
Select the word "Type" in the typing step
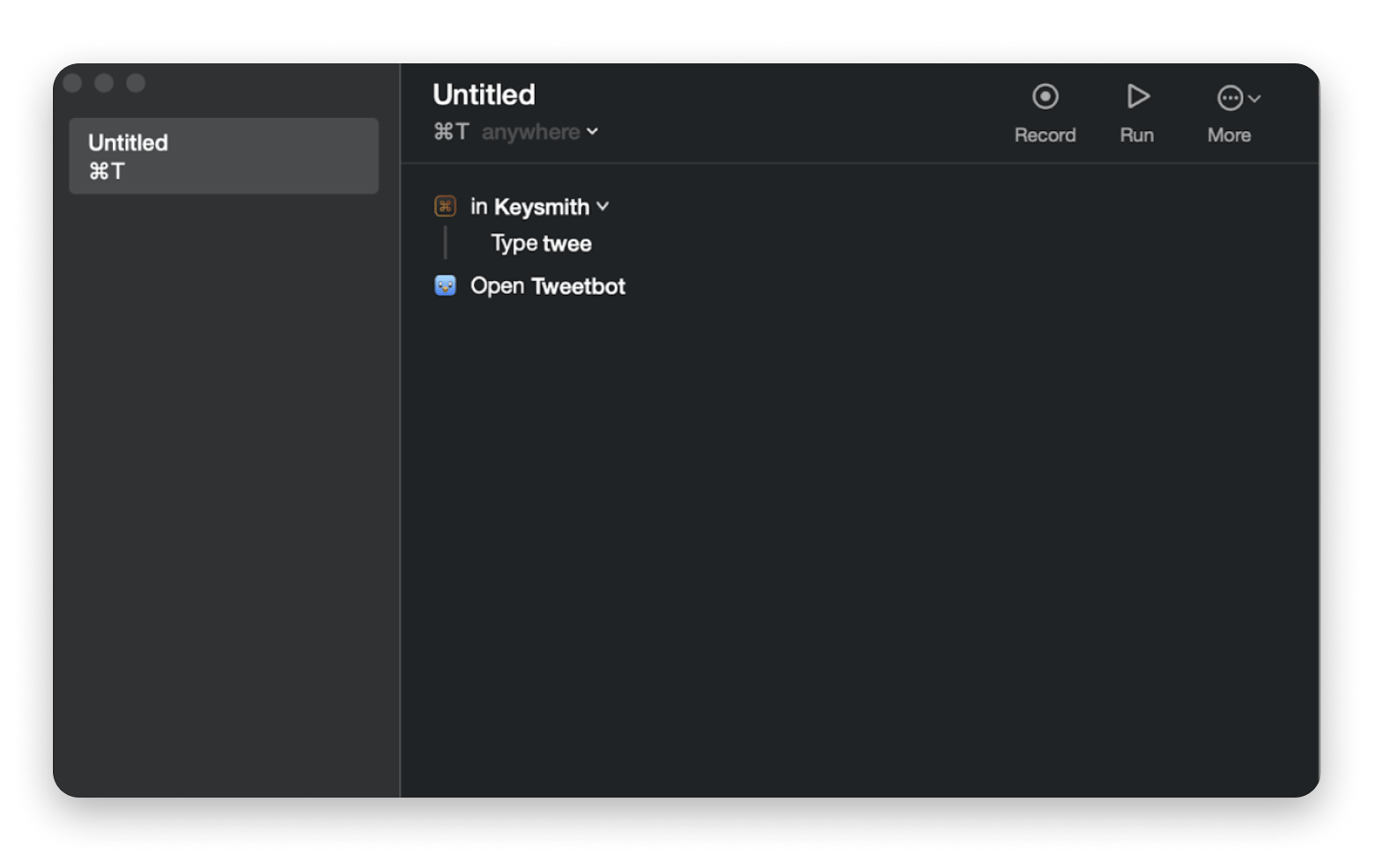[513, 243]
